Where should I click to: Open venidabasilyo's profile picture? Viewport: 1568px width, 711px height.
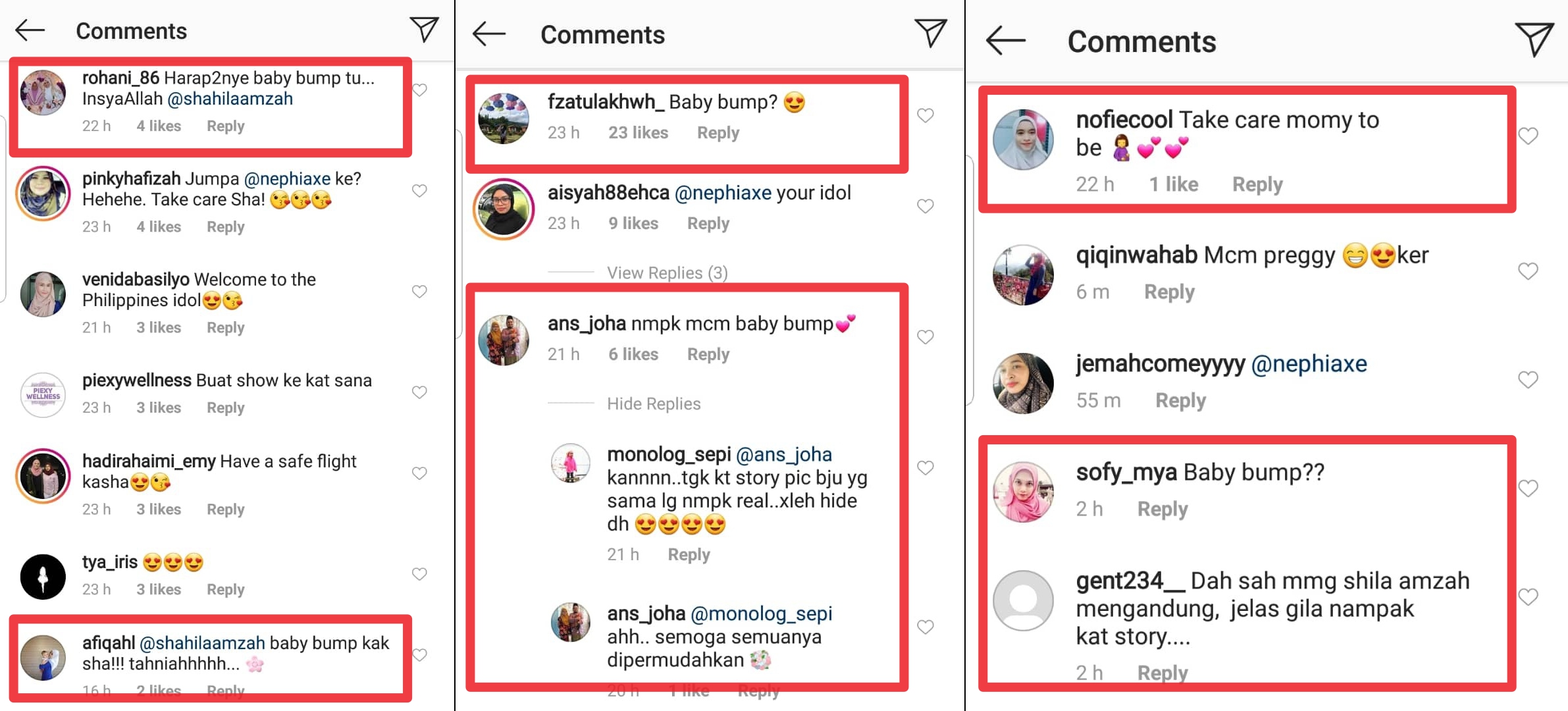coord(43,294)
